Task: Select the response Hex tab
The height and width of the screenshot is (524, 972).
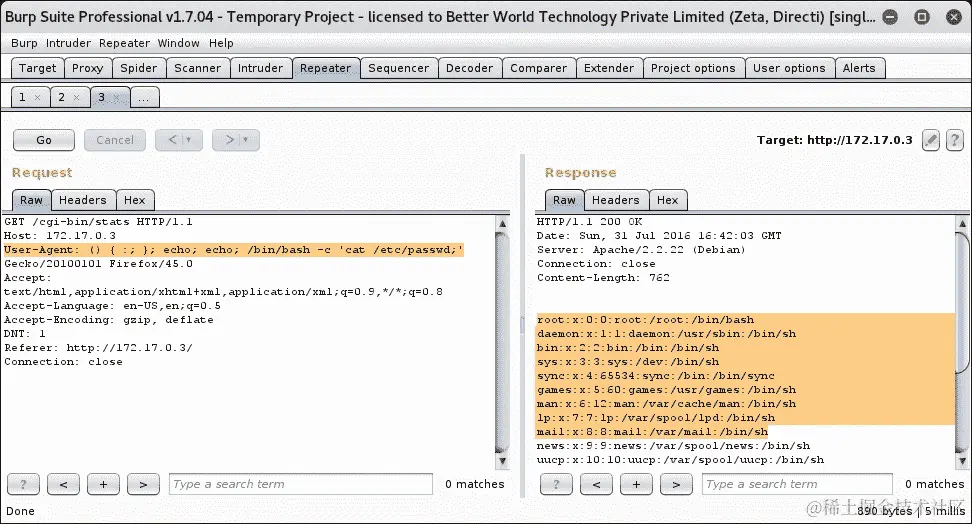Action: (x=668, y=200)
